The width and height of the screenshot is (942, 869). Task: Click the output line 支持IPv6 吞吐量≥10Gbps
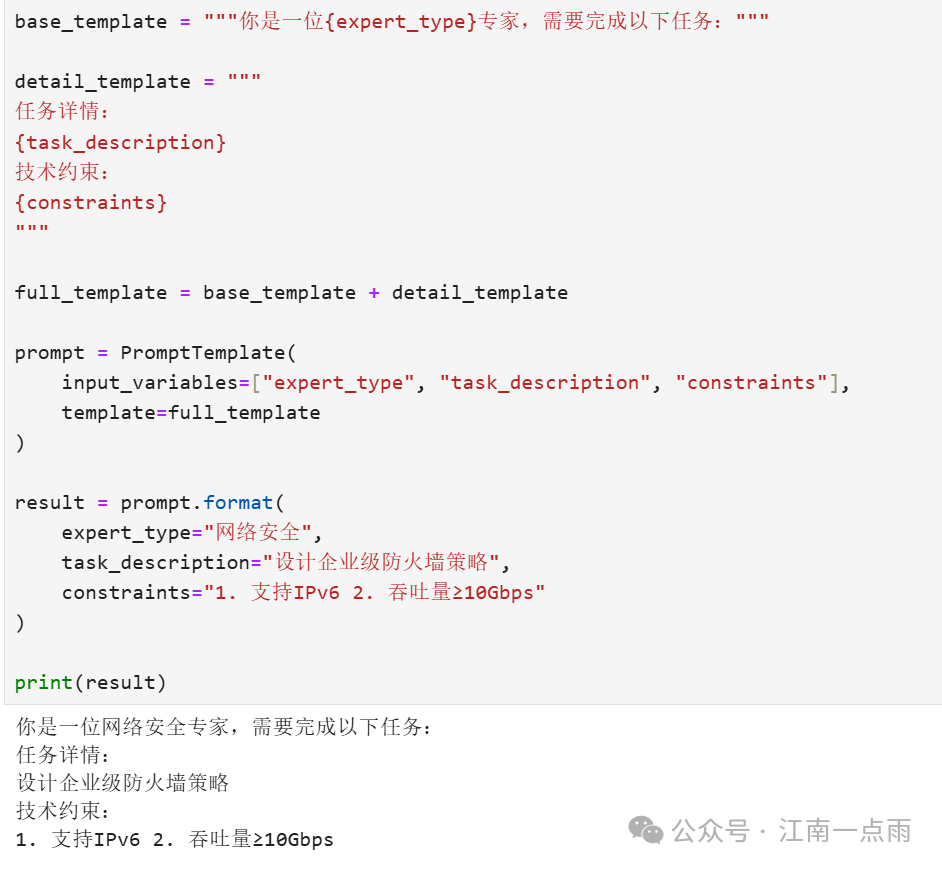click(x=174, y=839)
